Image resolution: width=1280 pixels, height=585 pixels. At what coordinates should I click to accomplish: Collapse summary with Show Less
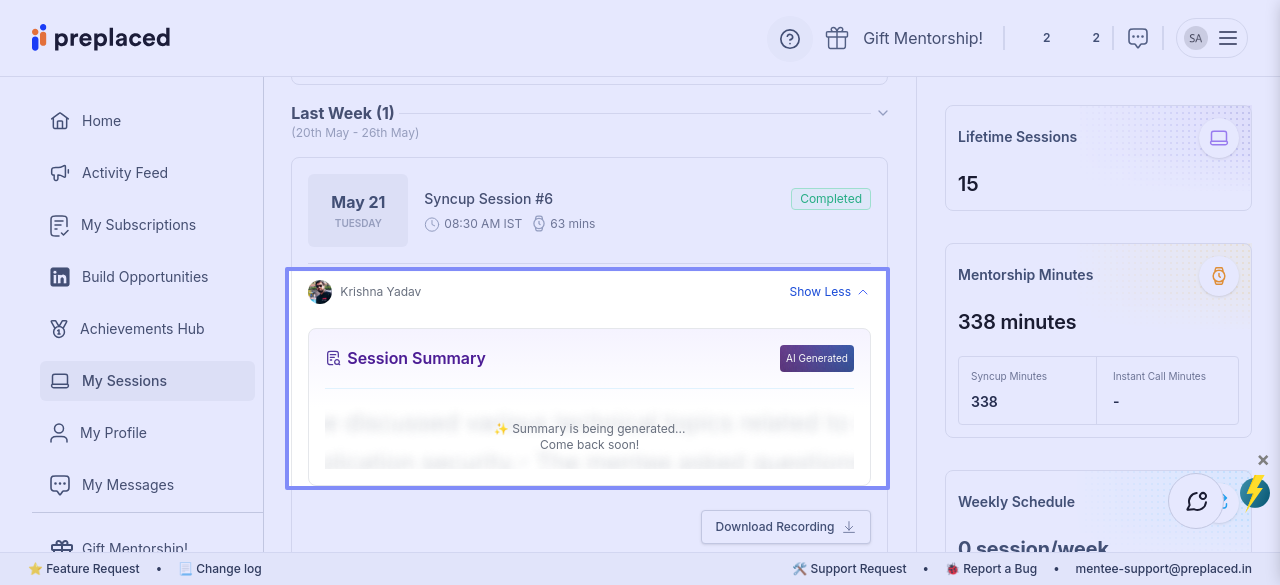click(828, 292)
